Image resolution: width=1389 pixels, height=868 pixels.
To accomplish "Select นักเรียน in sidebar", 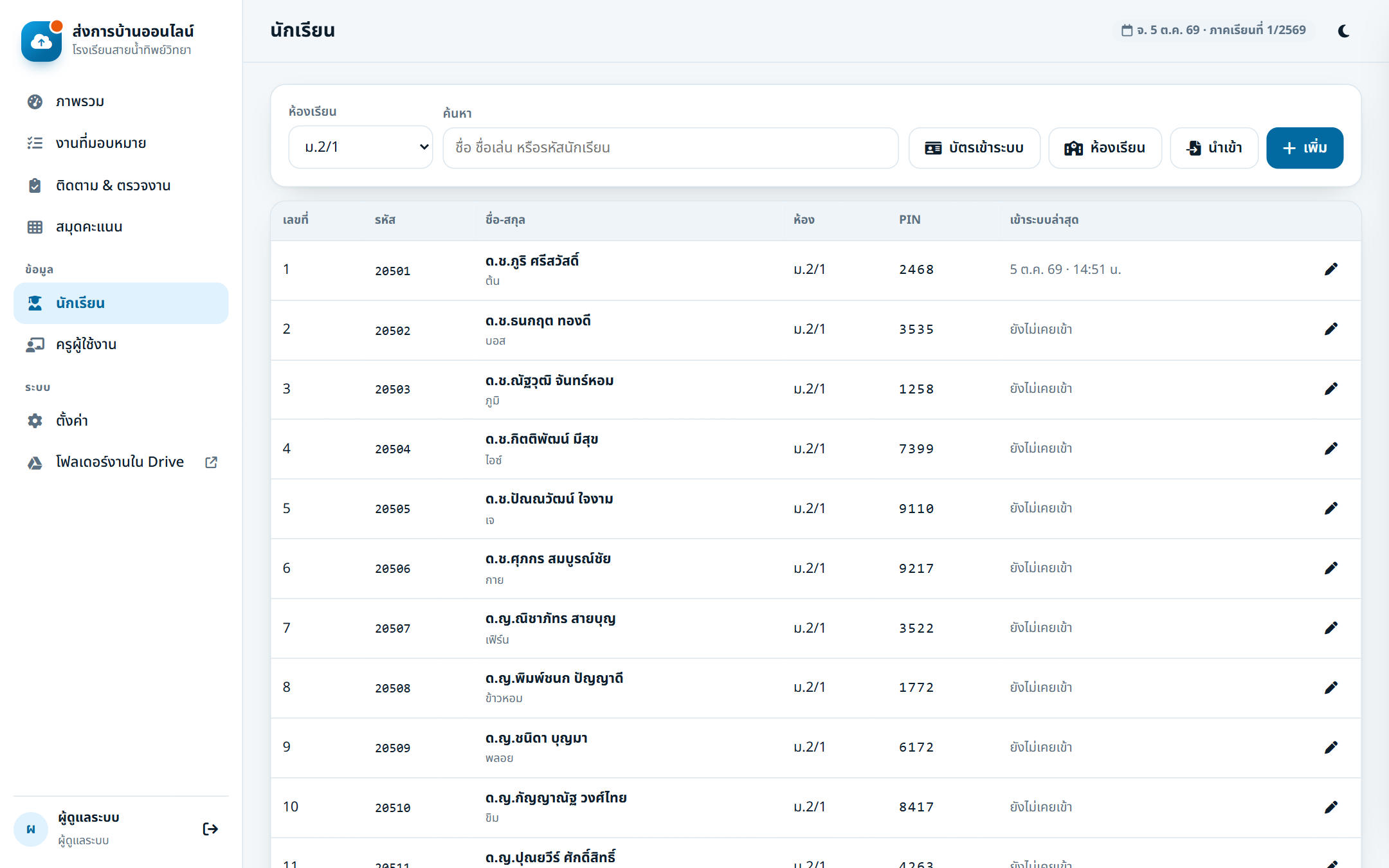I will 121,303.
